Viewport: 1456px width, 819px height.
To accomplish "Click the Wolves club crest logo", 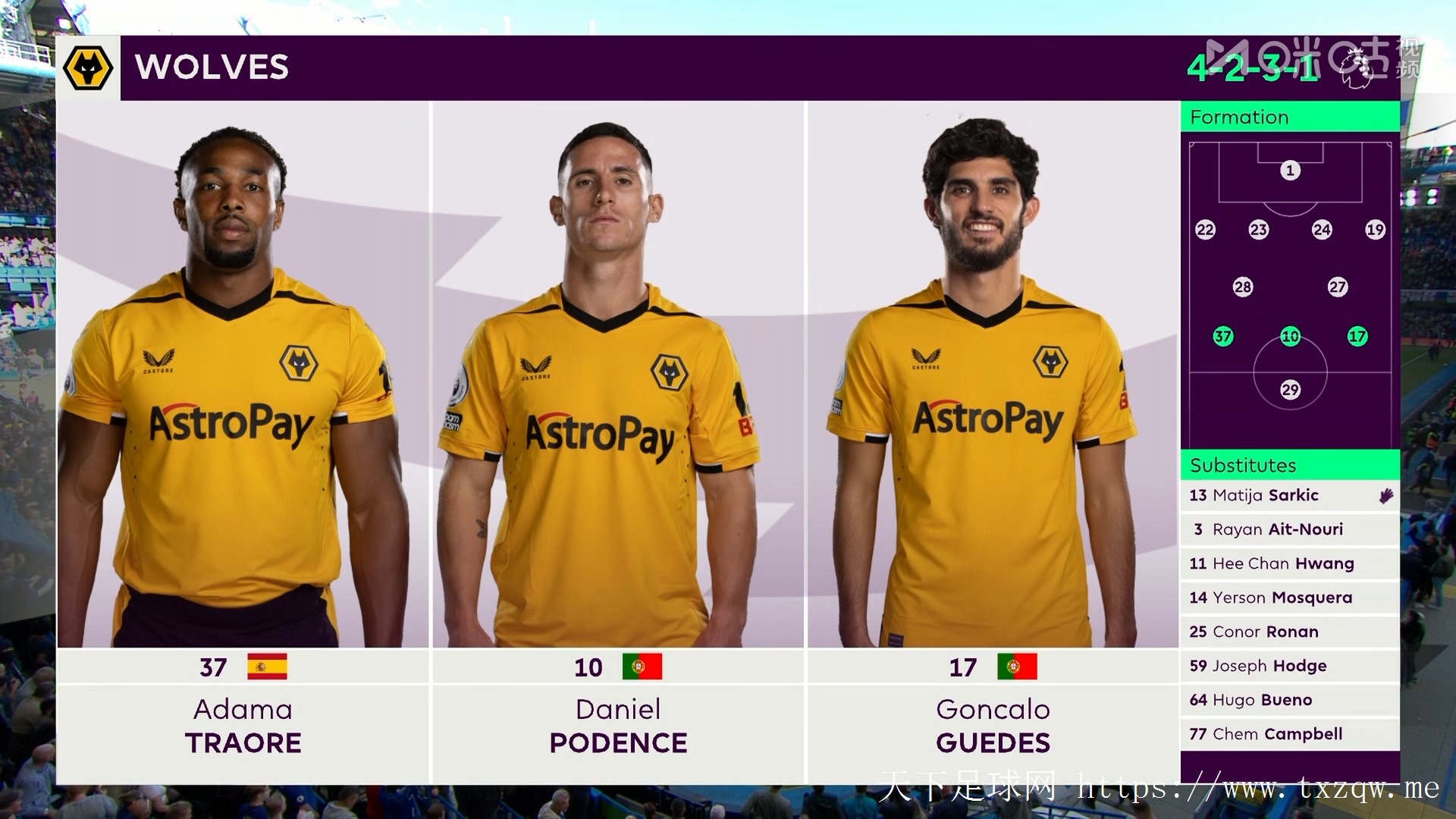I will click(x=89, y=68).
